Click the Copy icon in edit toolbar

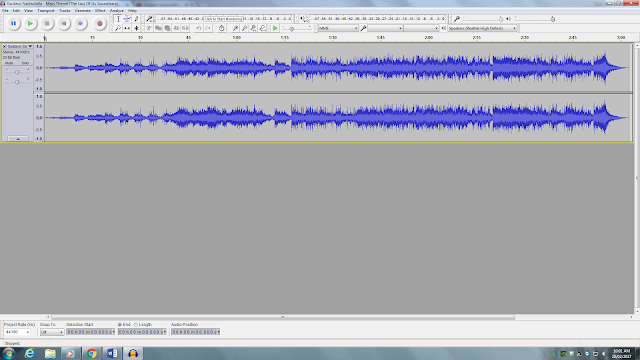[x=158, y=28]
